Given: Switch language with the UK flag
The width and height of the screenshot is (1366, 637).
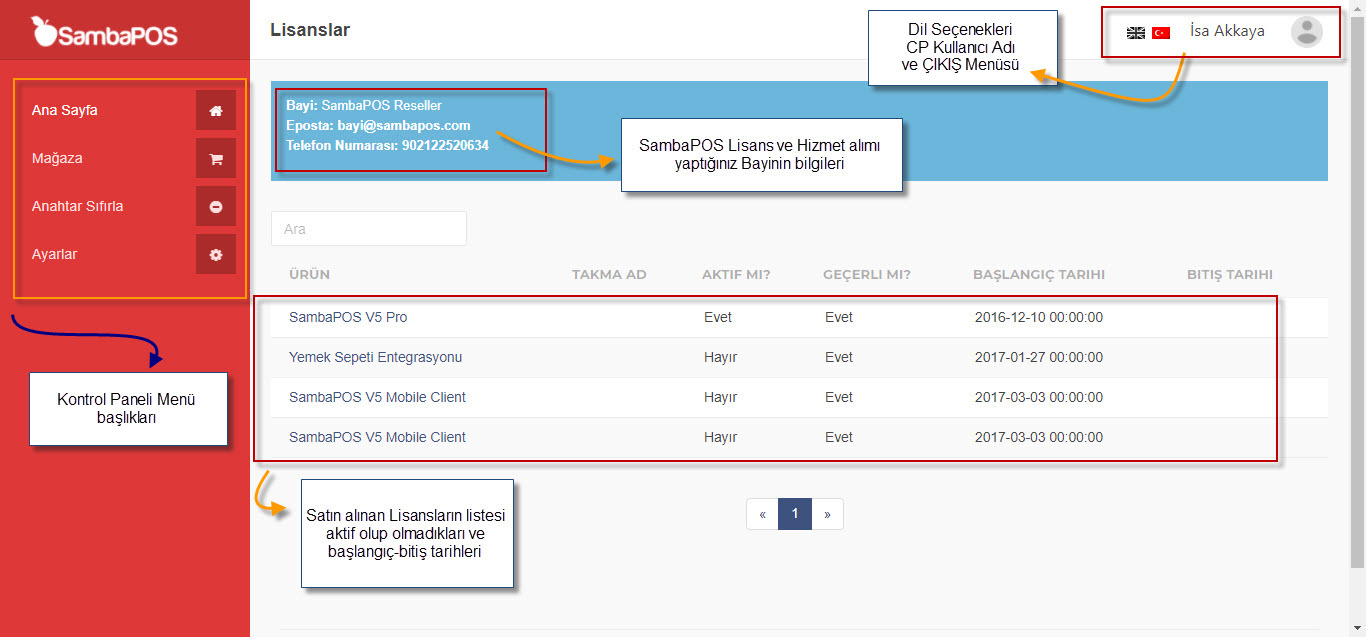Looking at the screenshot, I should (x=1136, y=32).
